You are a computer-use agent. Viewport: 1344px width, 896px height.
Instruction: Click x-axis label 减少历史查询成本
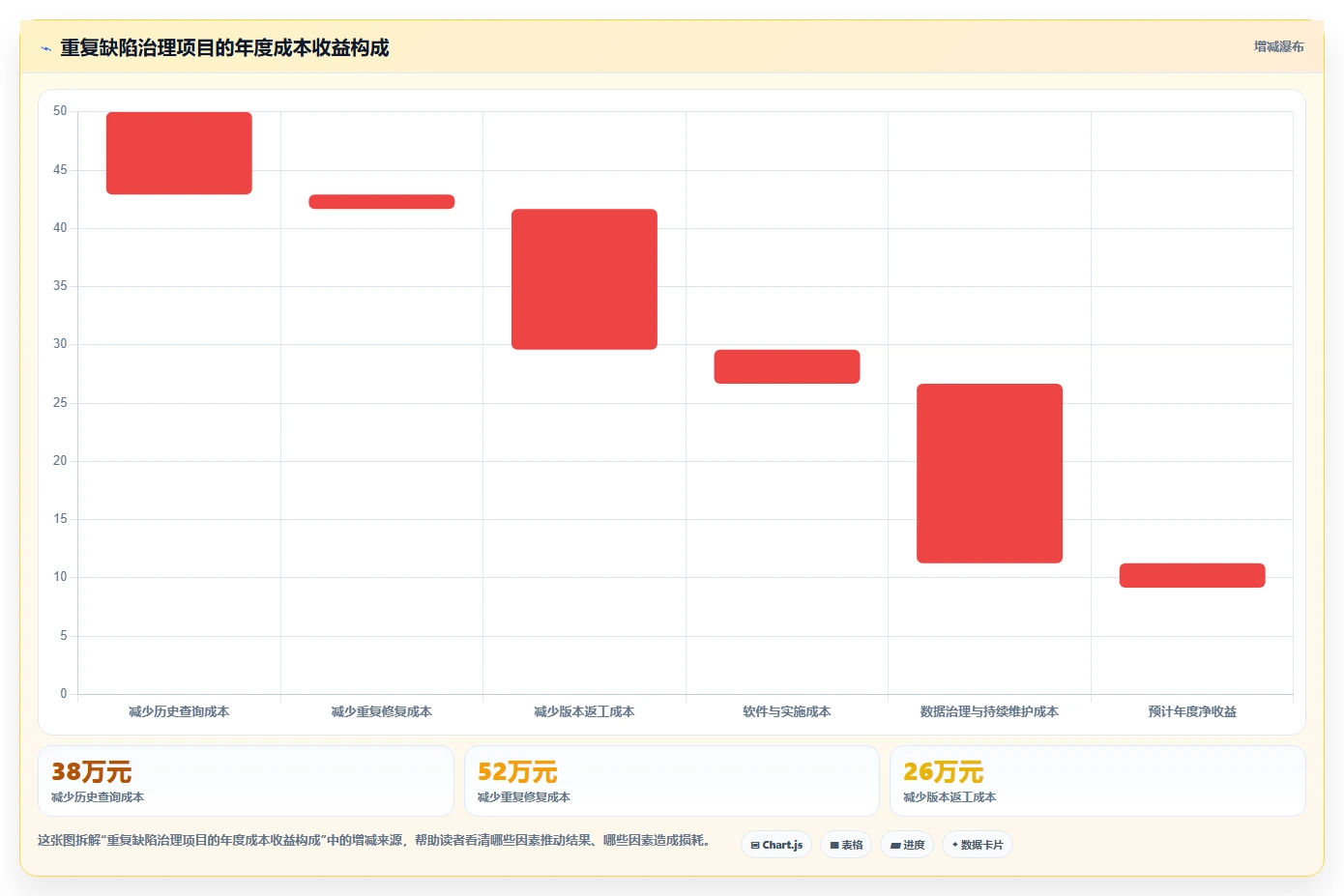click(179, 711)
